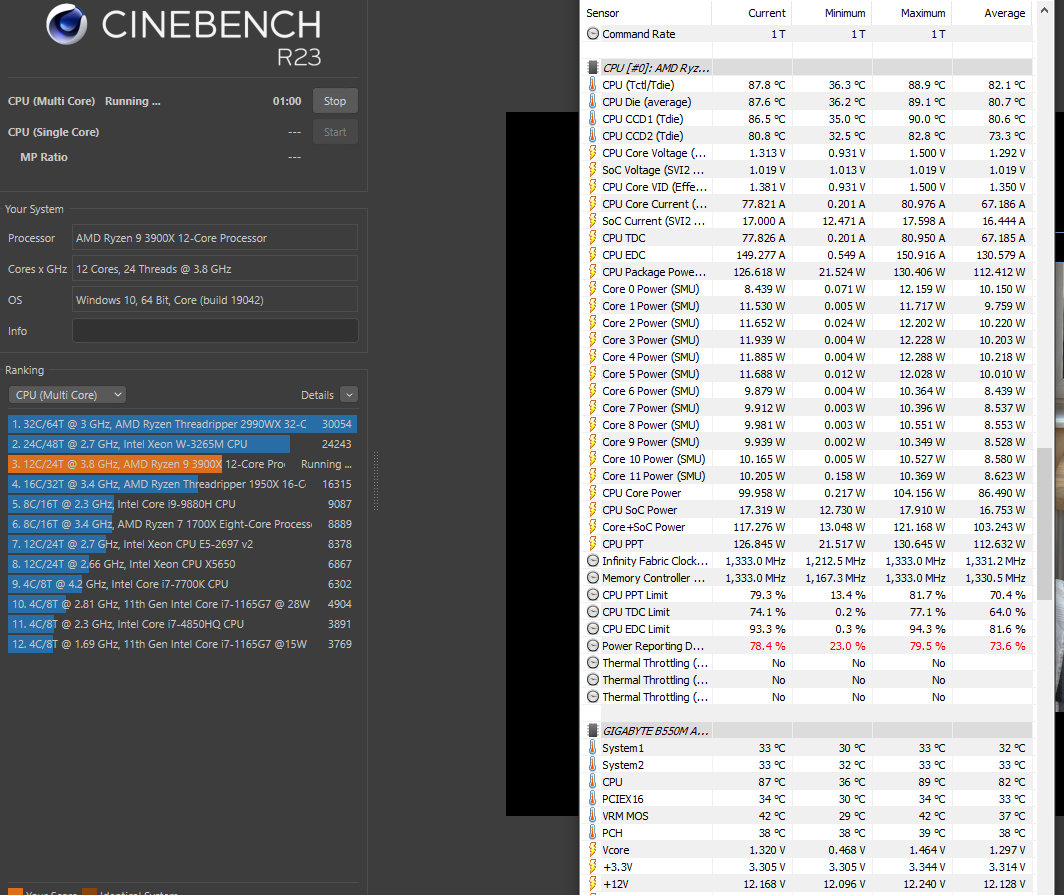This screenshot has width=1064, height=895.
Task: Click the Processor field in Your System
Action: pyautogui.click(x=215, y=238)
